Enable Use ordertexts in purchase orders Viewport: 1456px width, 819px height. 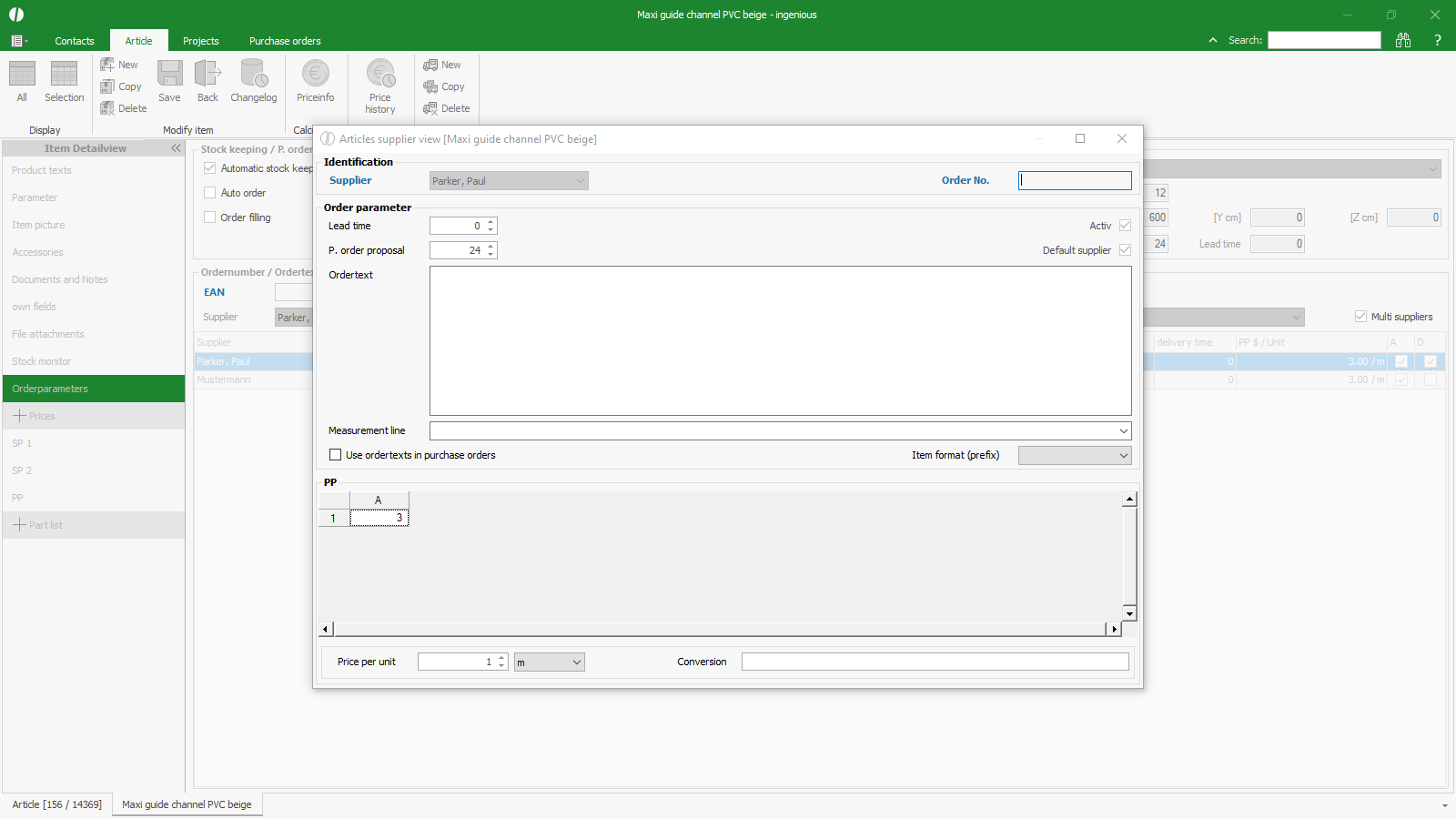(336, 455)
